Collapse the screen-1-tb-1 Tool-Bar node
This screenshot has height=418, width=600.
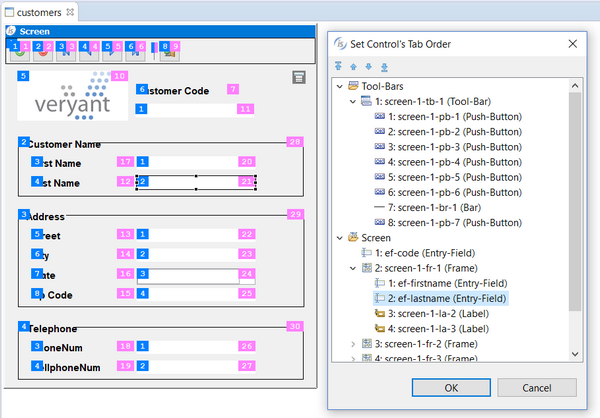pos(352,102)
